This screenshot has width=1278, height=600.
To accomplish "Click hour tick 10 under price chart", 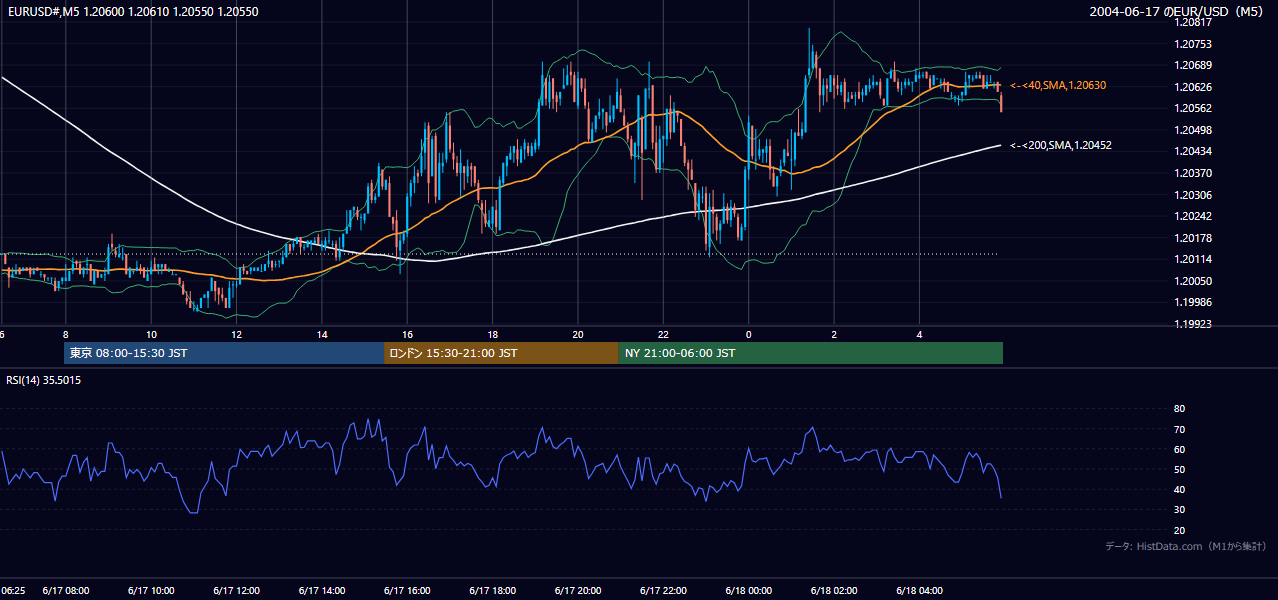I will coord(151,334).
